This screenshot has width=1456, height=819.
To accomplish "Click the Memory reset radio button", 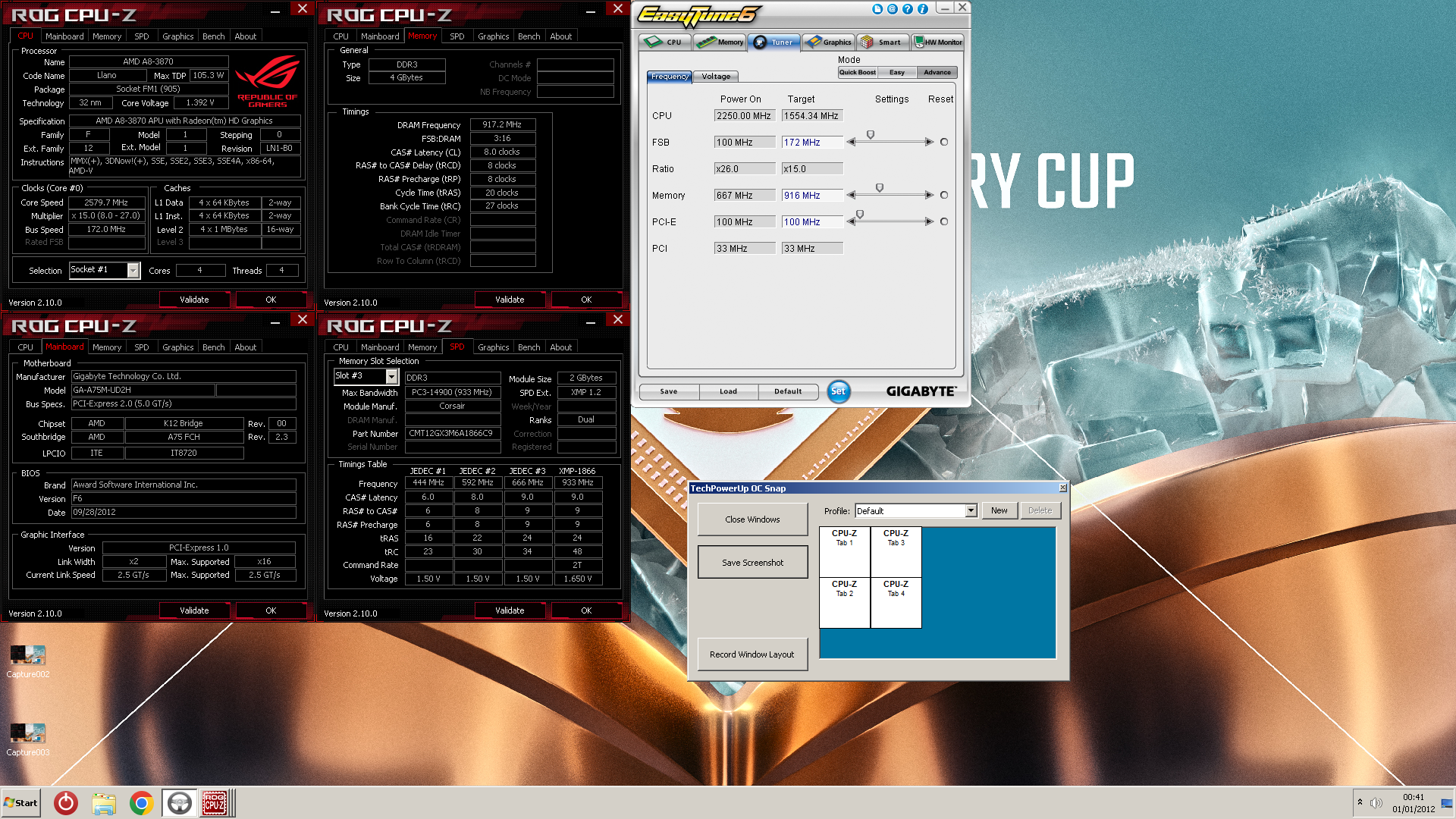I will coord(944,195).
